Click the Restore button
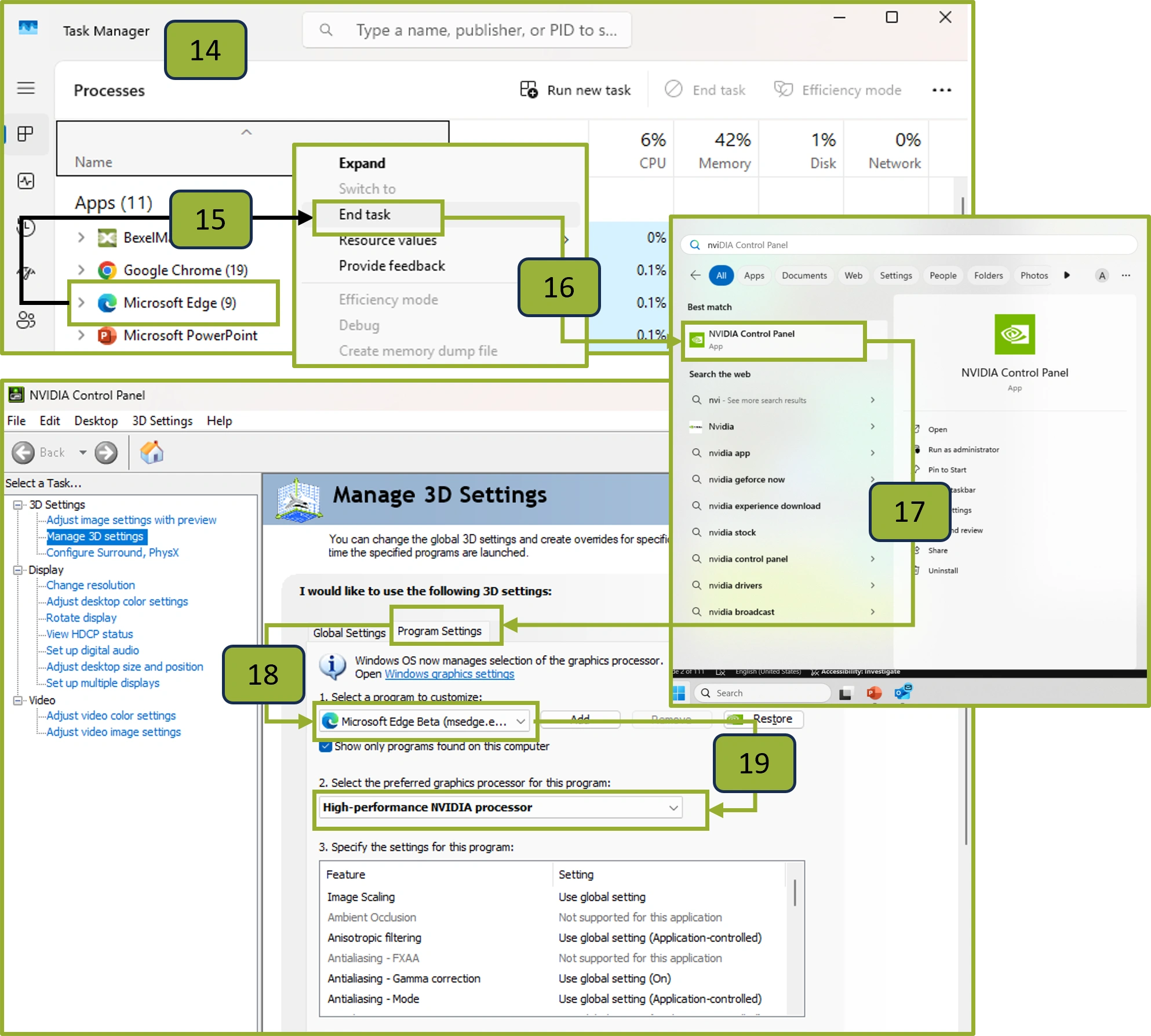This screenshot has height=1036, width=1151. click(x=764, y=719)
